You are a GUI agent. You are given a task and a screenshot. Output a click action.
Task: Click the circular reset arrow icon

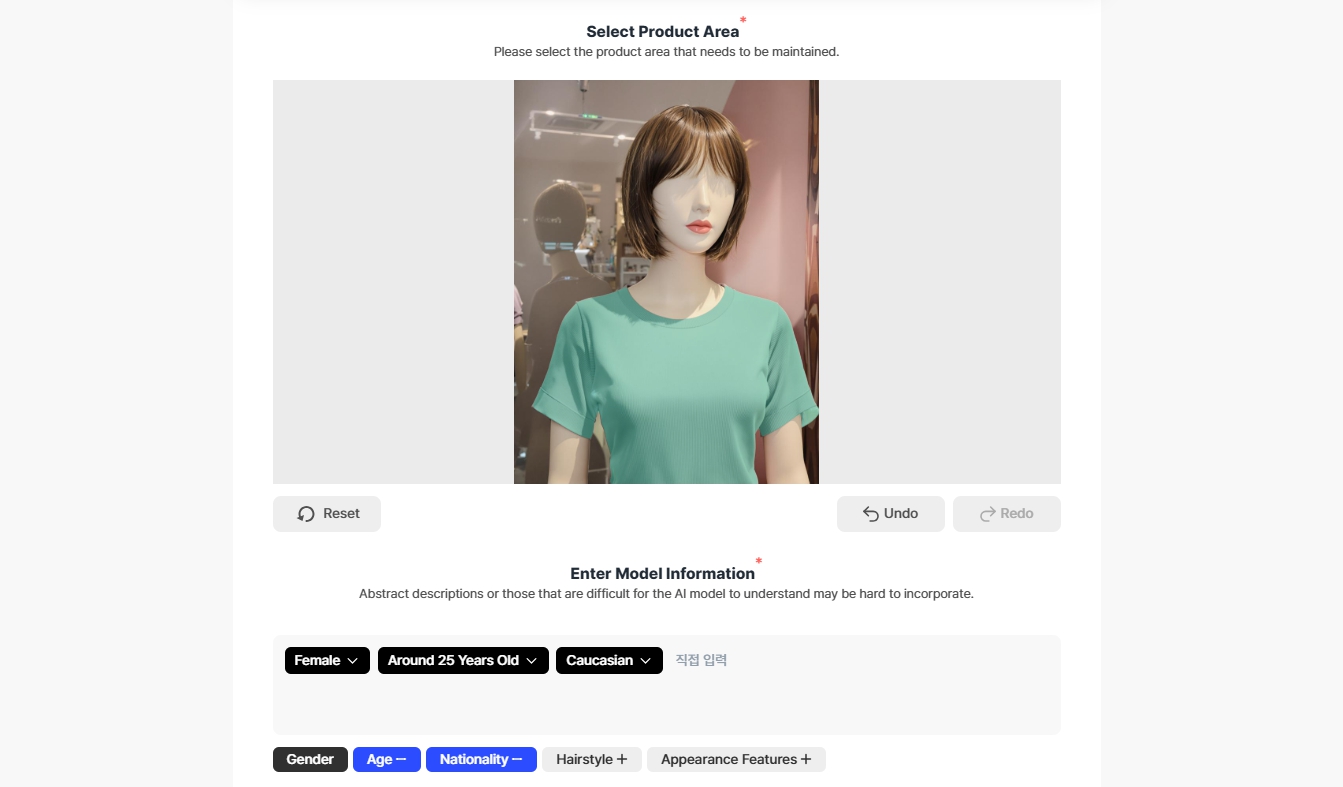(305, 513)
